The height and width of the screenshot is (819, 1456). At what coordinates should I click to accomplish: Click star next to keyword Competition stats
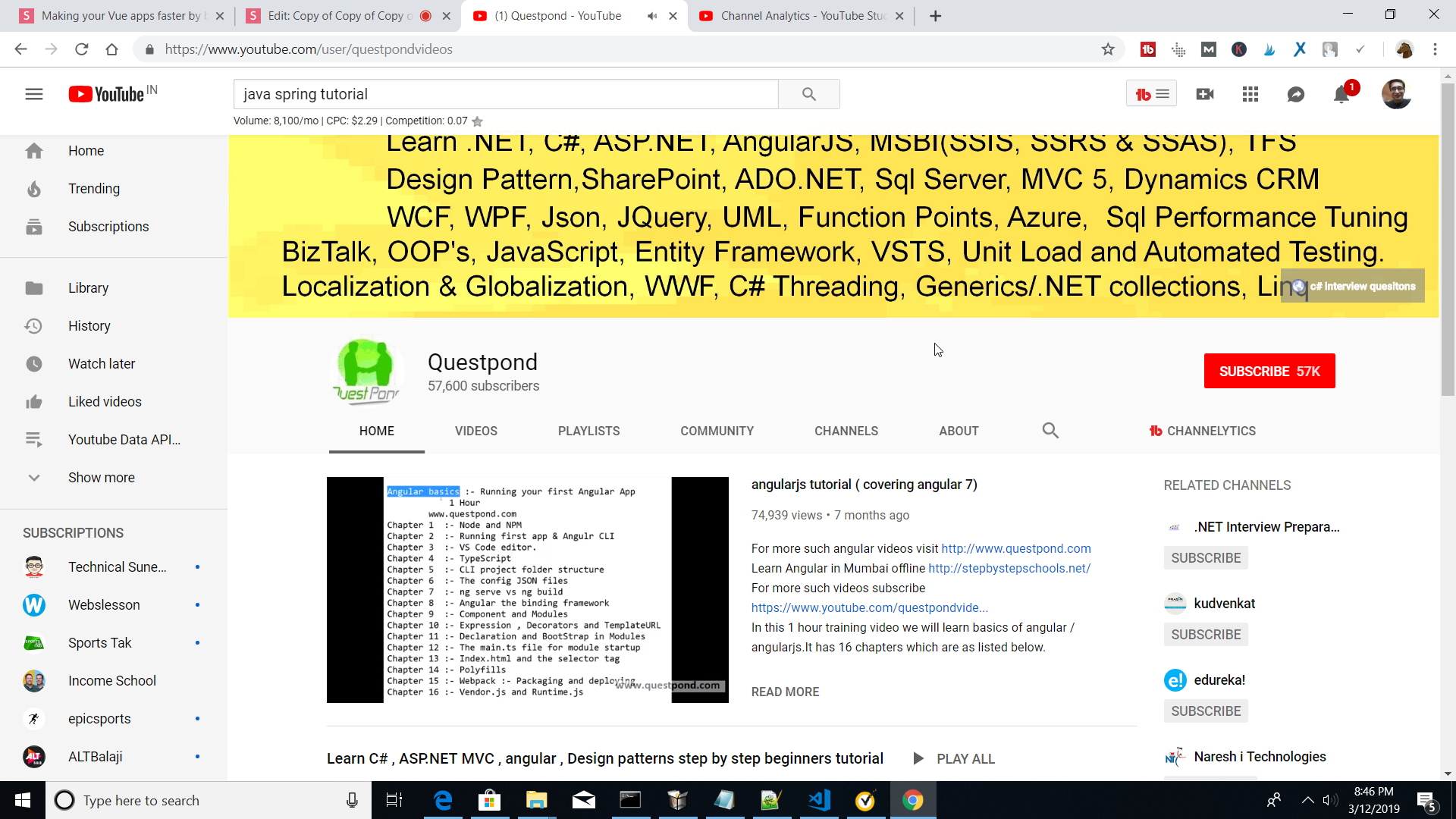pos(477,121)
